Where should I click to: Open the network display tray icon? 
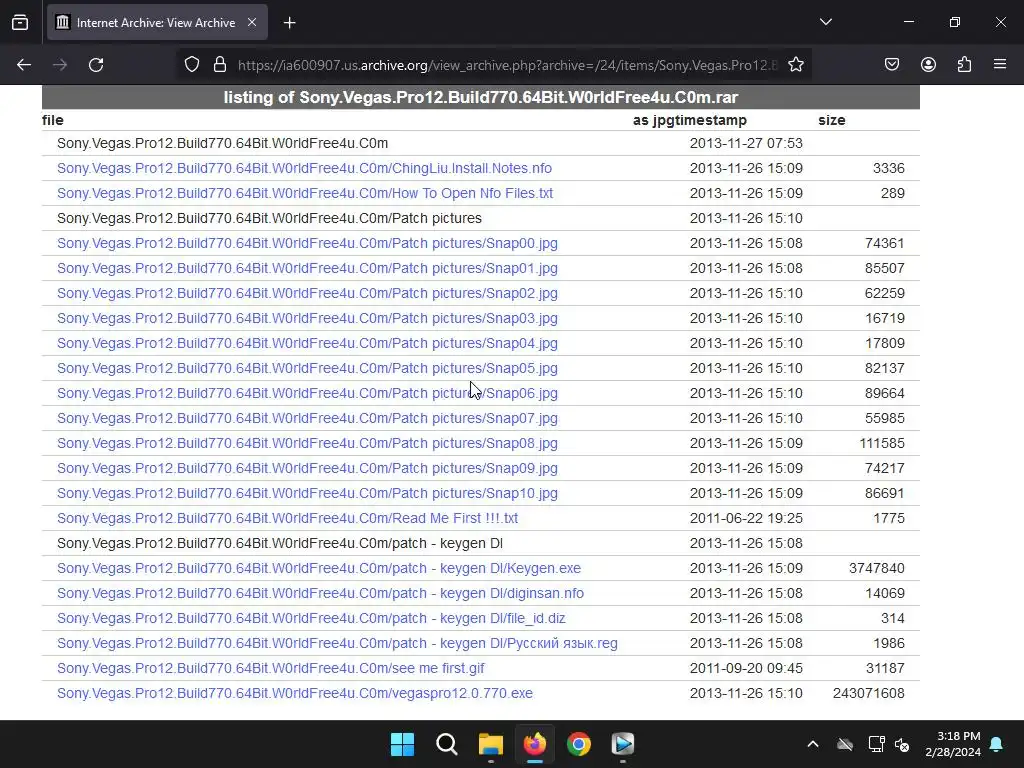coord(876,744)
